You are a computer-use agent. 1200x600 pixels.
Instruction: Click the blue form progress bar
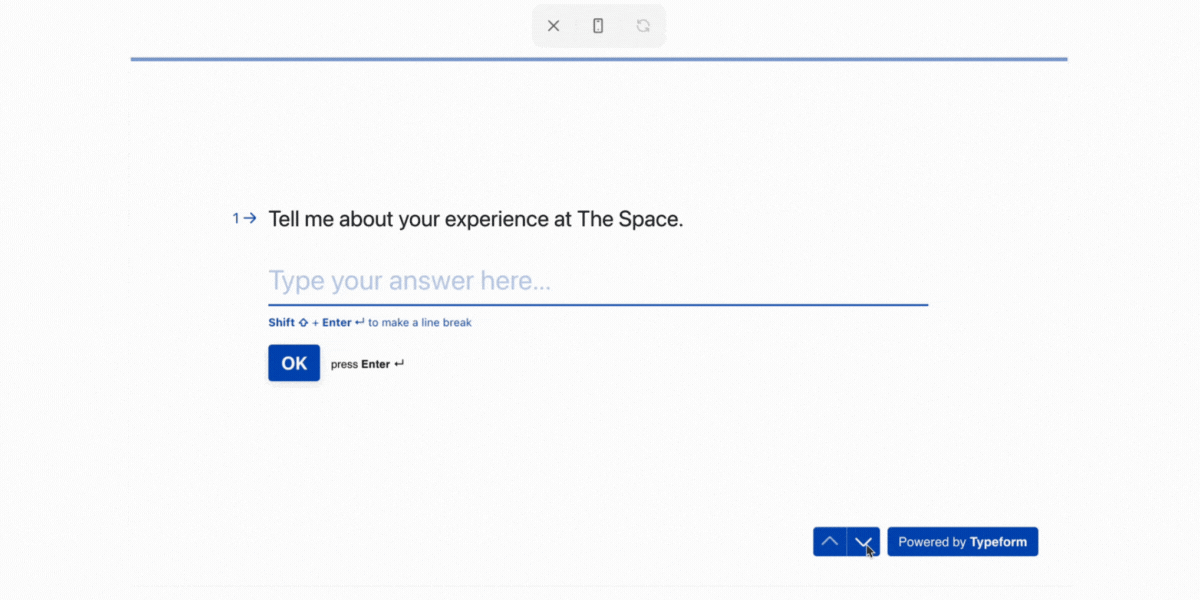(x=598, y=59)
